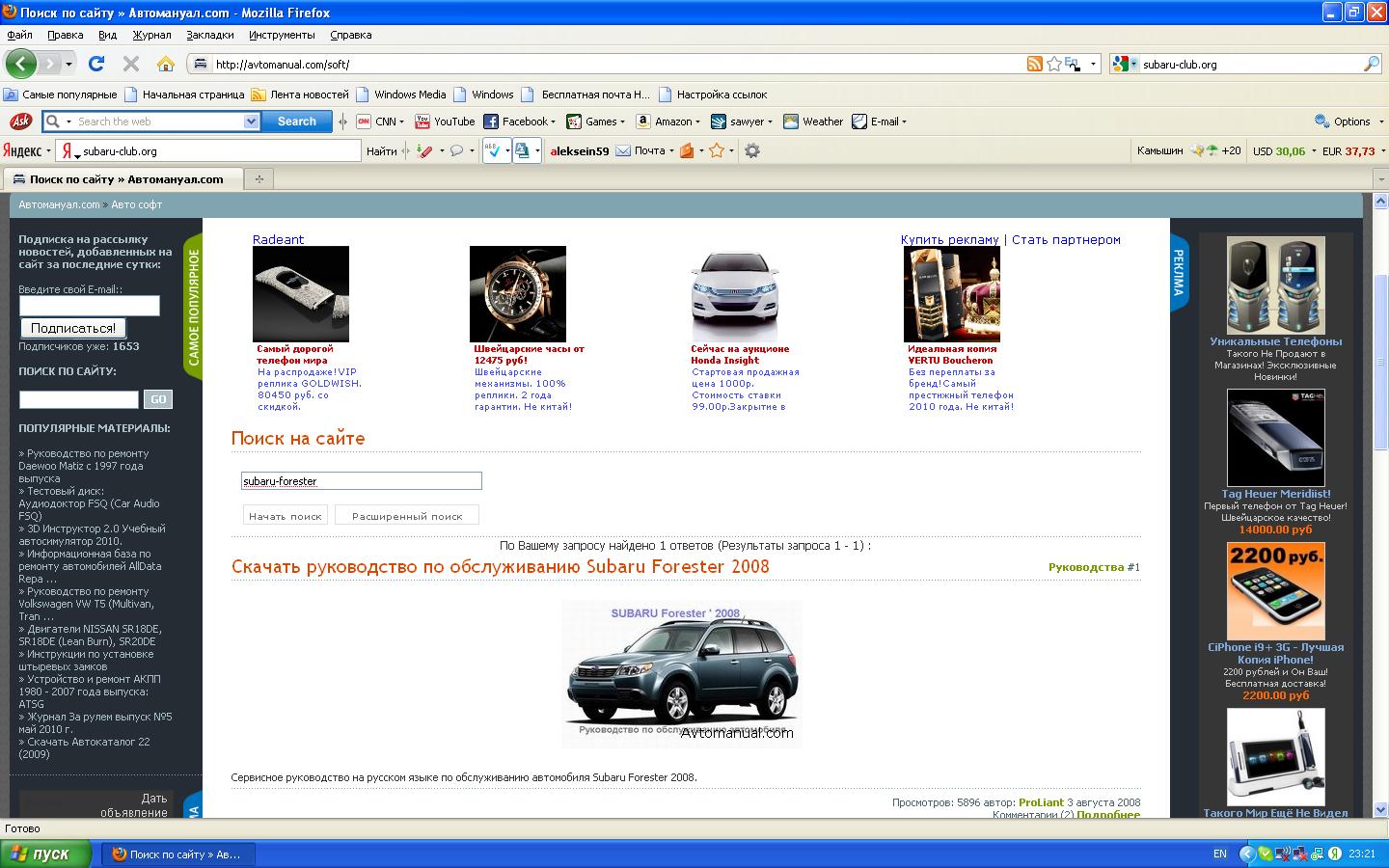This screenshot has width=1389, height=868.
Task: Open the Subaru Forester 2008 thumbnail image
Action: [x=682, y=673]
